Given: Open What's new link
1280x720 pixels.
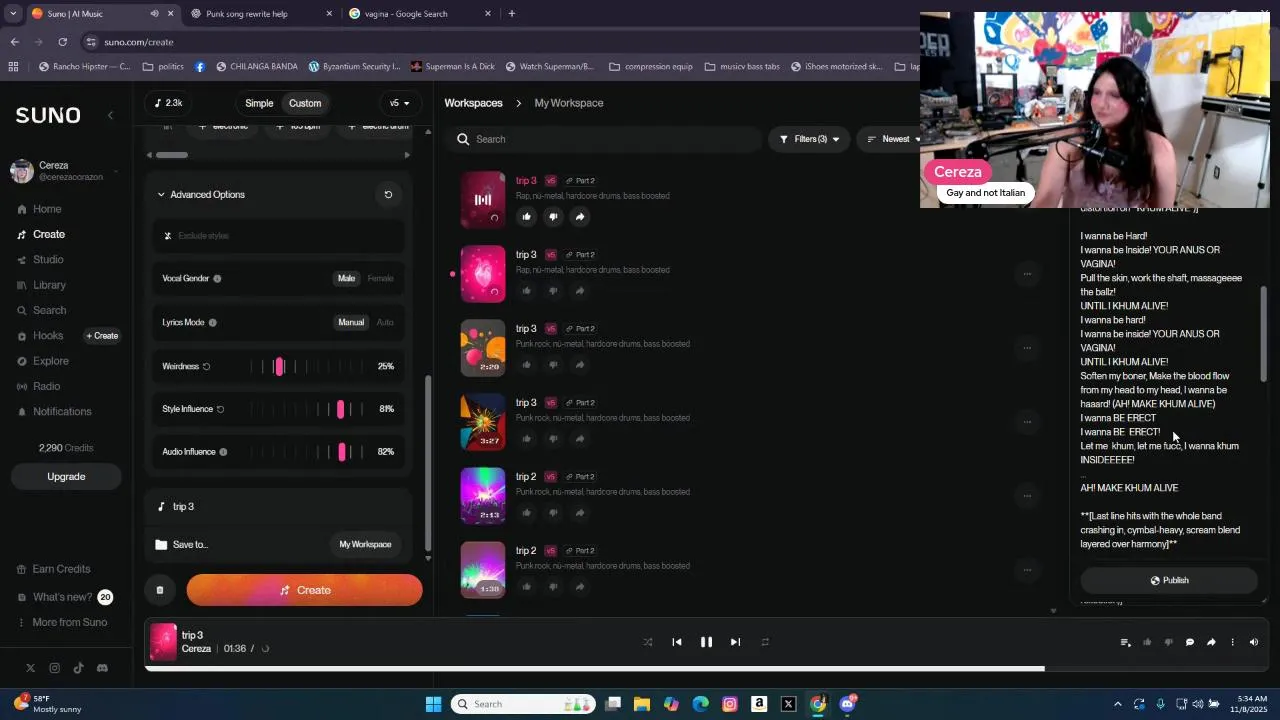Looking at the screenshot, I should point(63,597).
